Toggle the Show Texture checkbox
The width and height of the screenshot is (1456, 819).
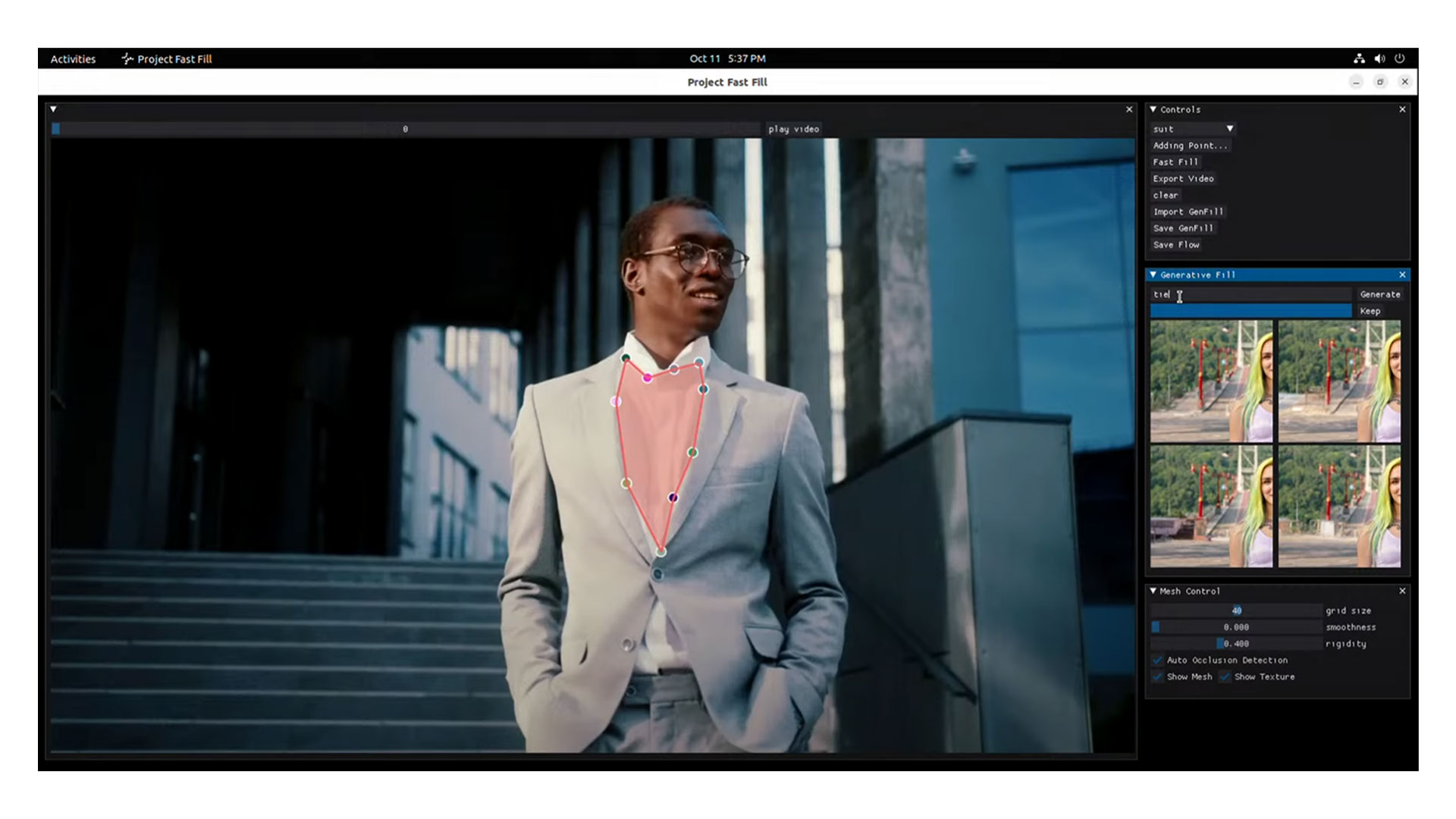coord(1225,677)
